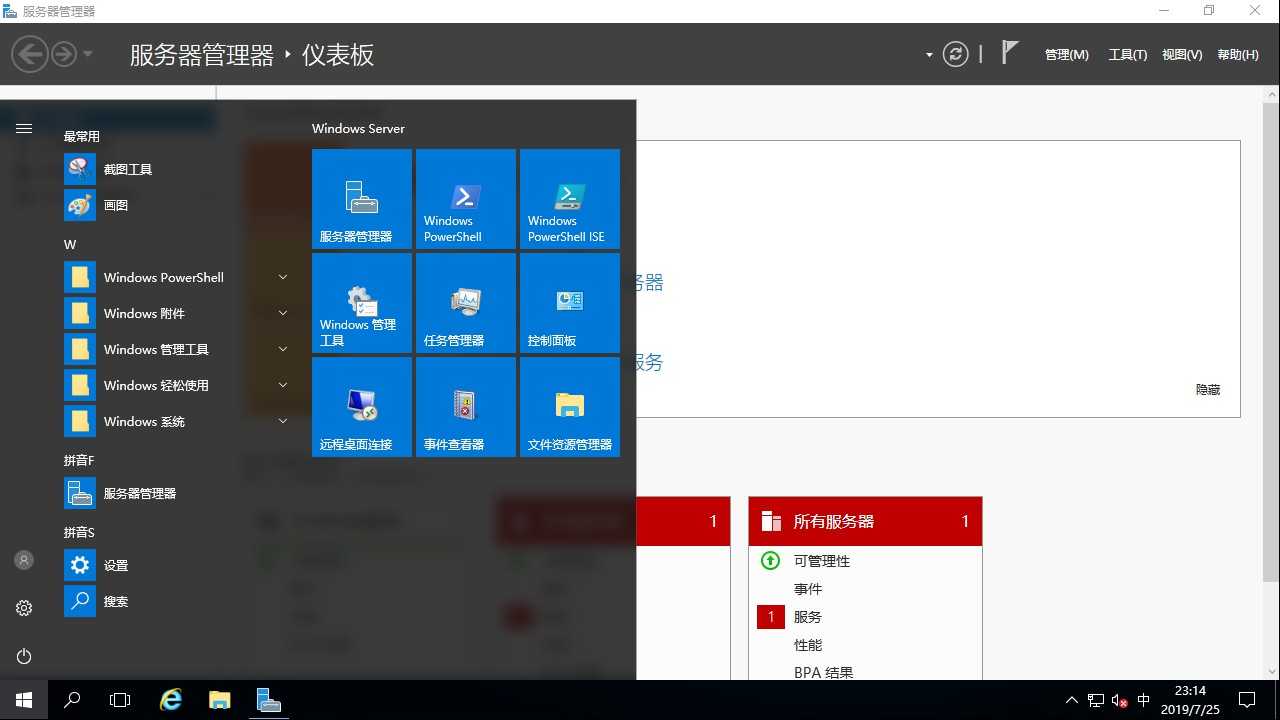Screen dimensions: 1280x720
Task: Open the Action Center notification icon
Action: [x=1247, y=700]
